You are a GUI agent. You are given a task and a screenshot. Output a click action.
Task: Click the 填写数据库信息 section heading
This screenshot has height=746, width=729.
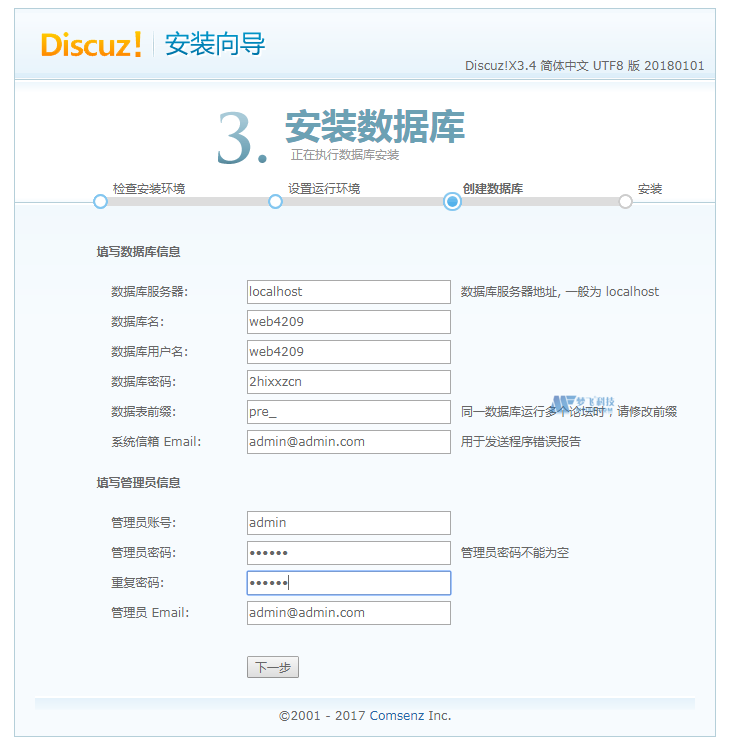tap(138, 252)
